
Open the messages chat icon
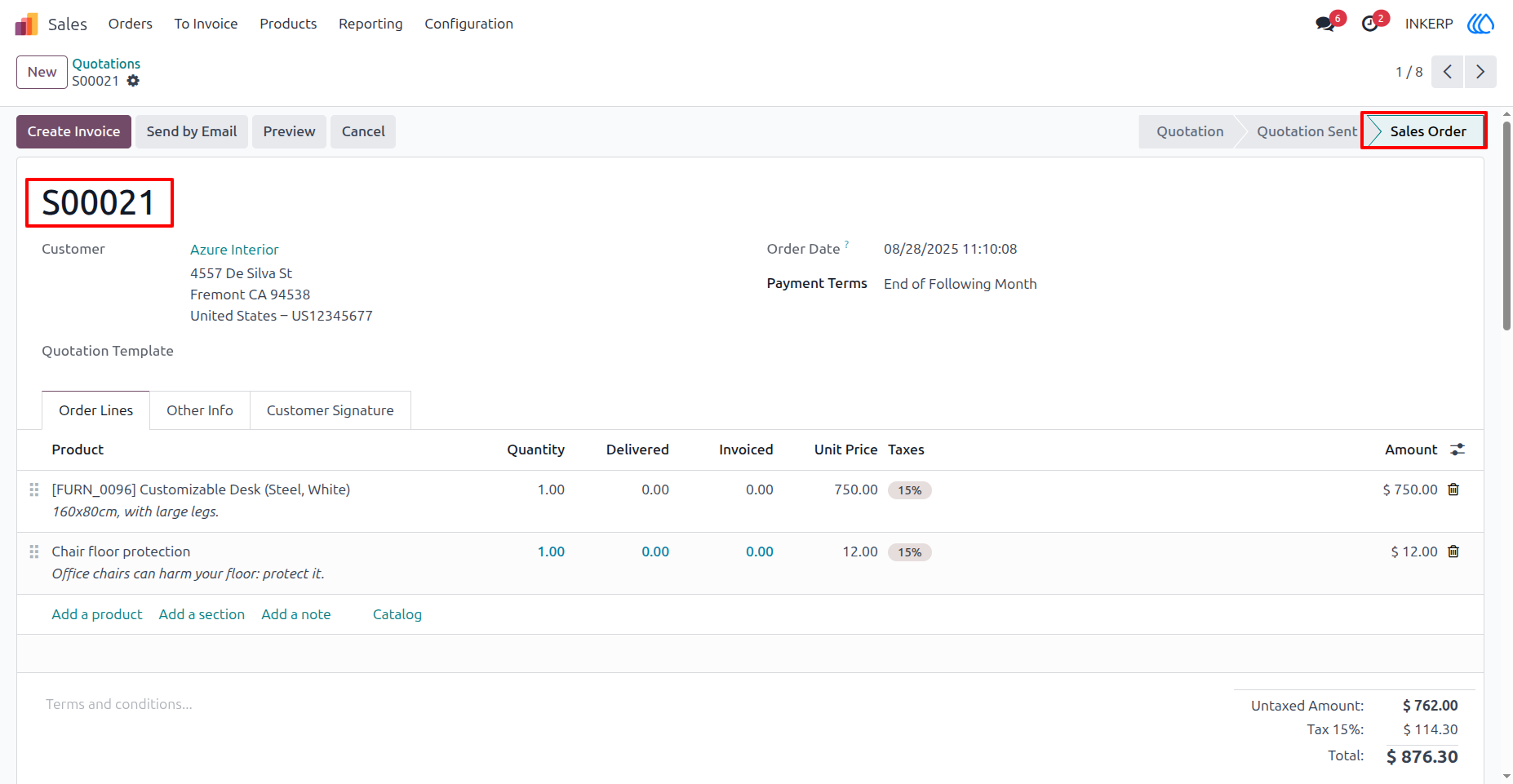1325,24
